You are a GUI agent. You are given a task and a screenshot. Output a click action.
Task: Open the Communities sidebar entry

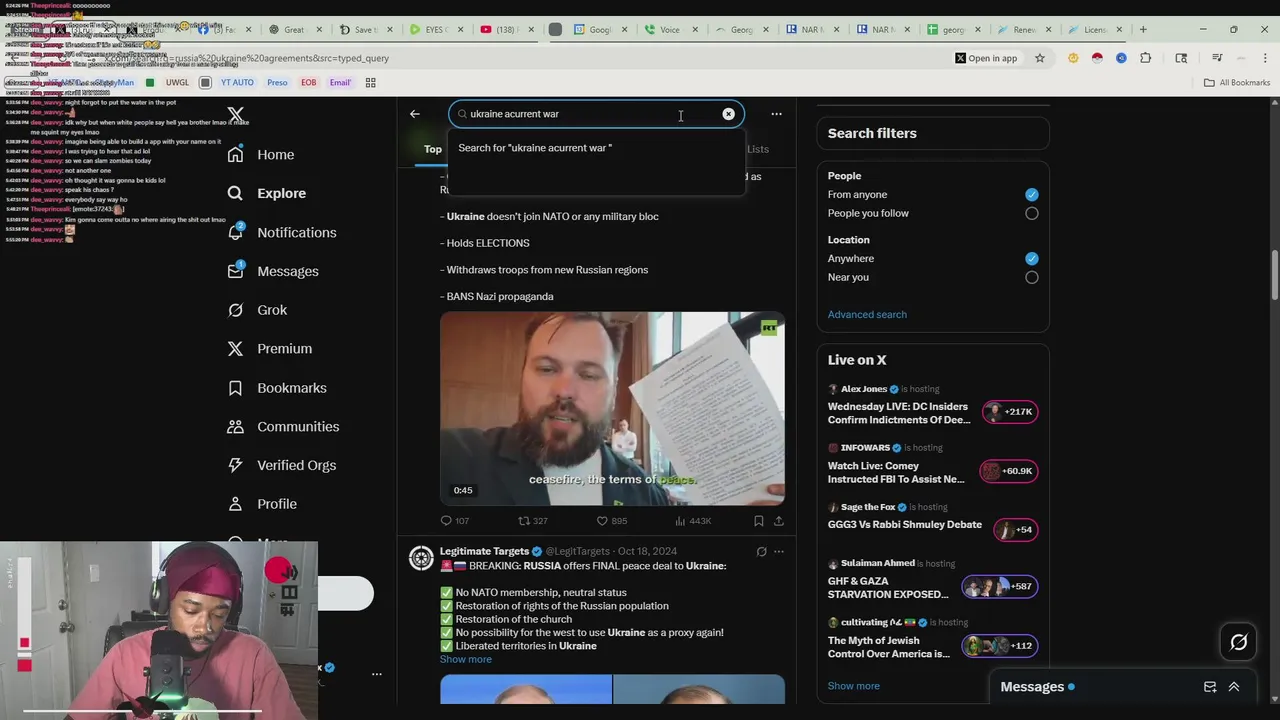point(283,427)
